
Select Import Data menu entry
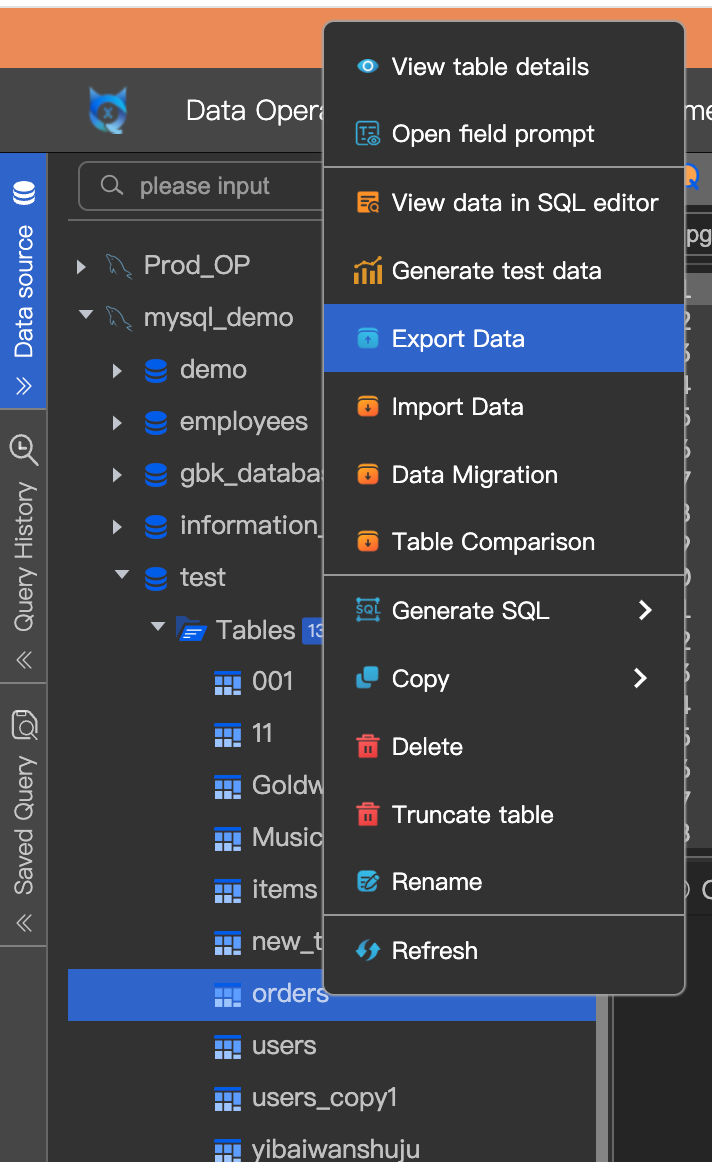click(x=457, y=407)
